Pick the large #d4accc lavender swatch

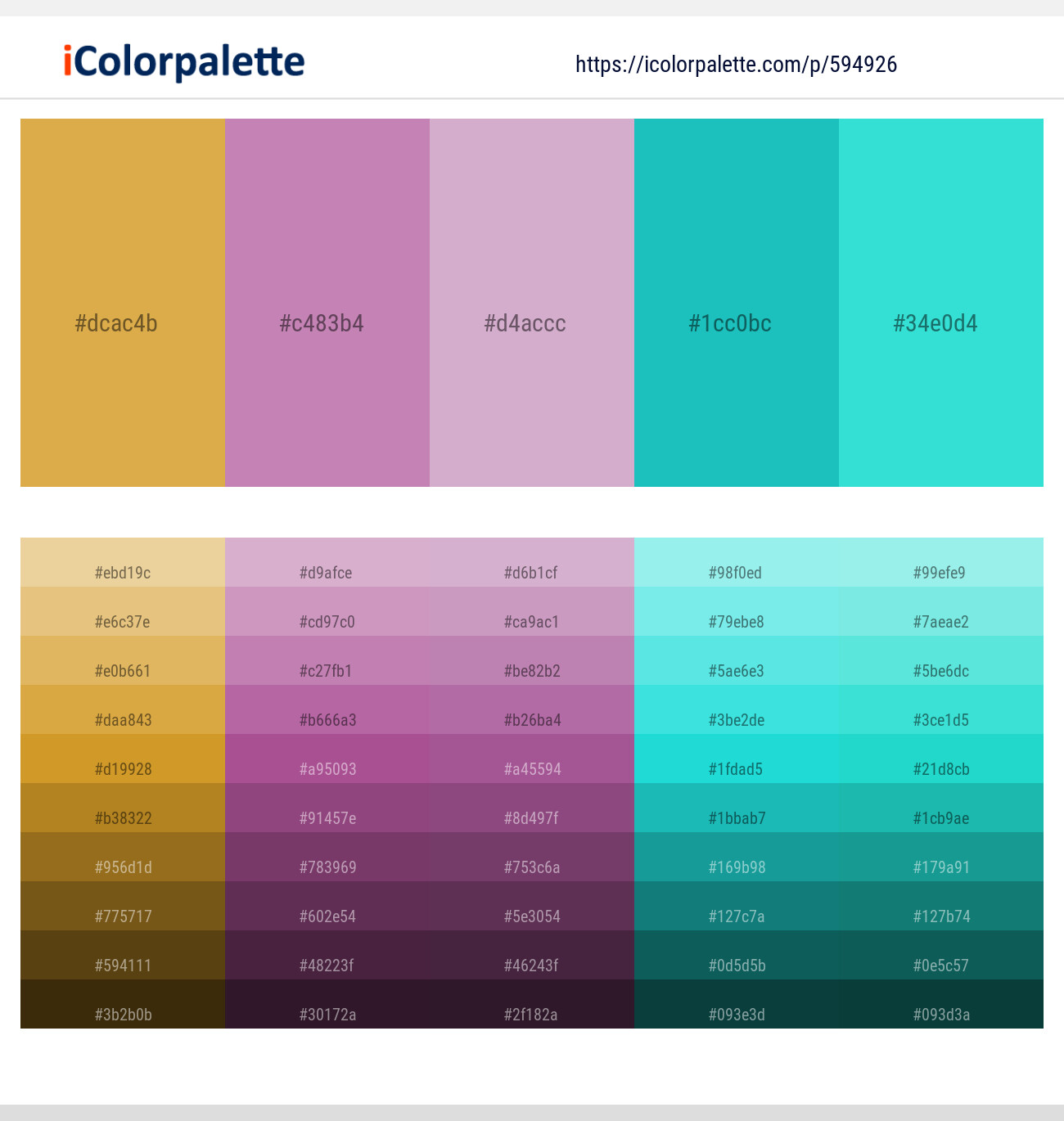[x=532, y=303]
